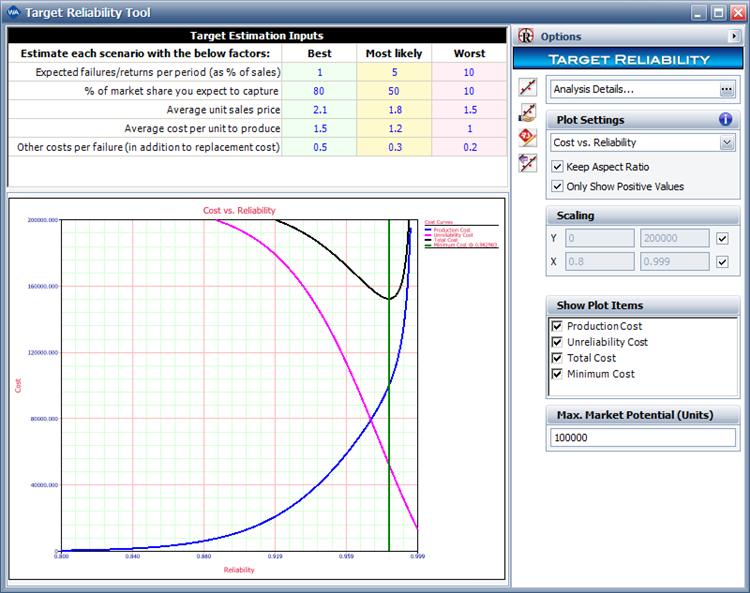The image size is (750, 593).
Task: Click app icon in window title bar
Action: 12,12
